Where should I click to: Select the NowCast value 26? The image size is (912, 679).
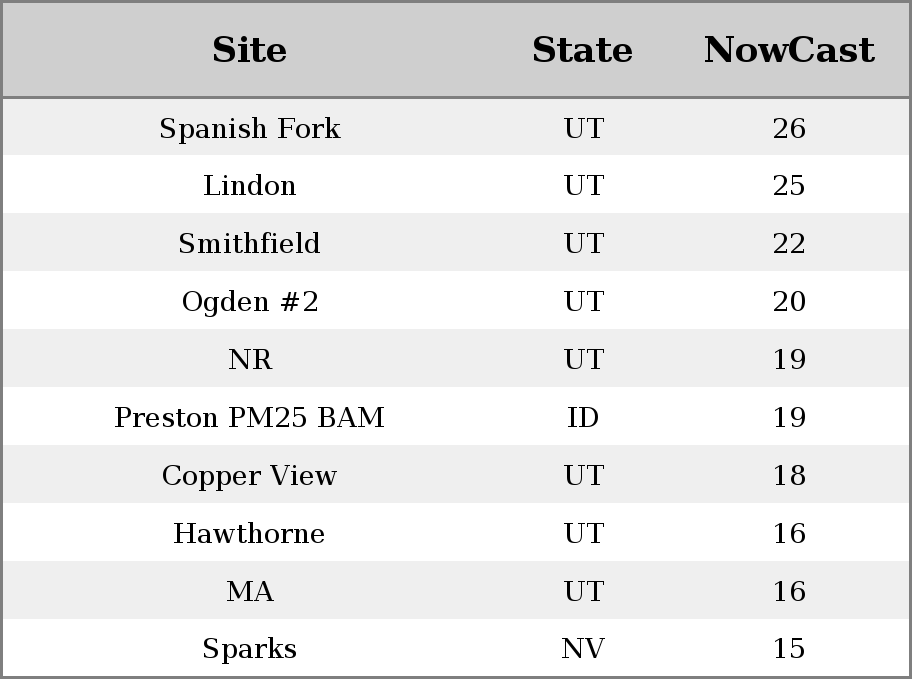(x=789, y=128)
